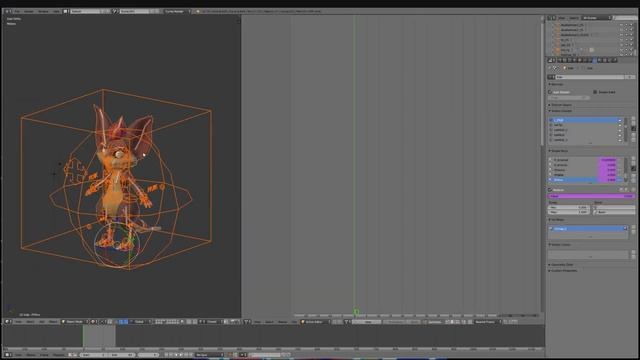Collapse the UV Maps panel
640x360 pixels.
(x=557, y=220)
